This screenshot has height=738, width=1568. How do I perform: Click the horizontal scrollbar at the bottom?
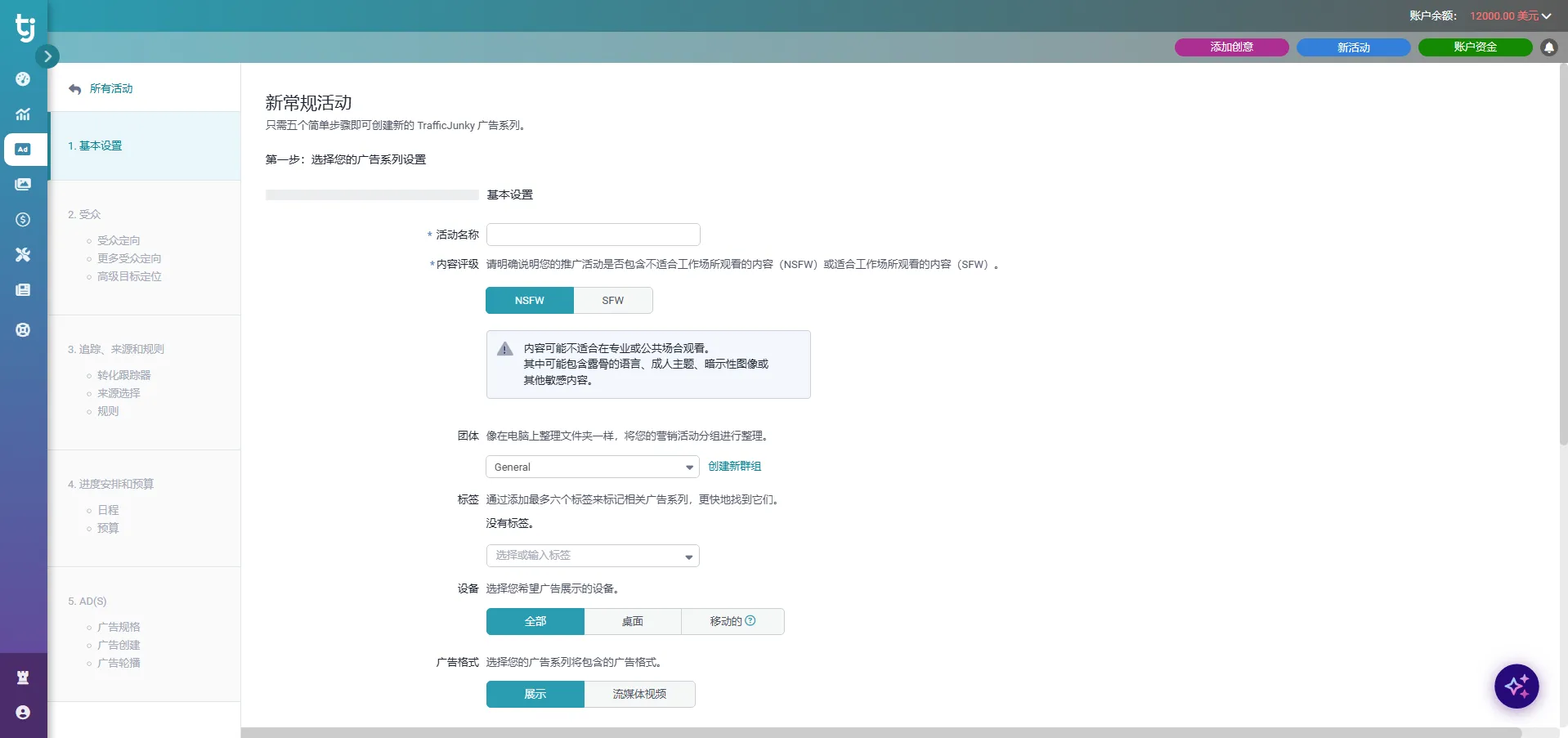[x=880, y=732]
